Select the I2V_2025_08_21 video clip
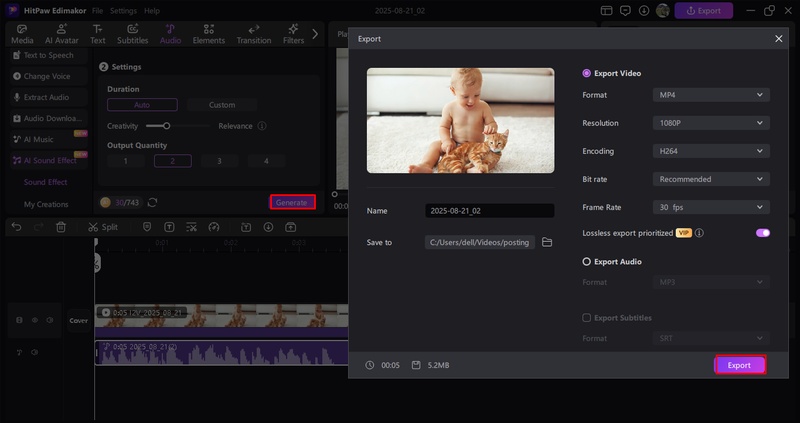Screen dimensions: 800x423 pos(221,321)
